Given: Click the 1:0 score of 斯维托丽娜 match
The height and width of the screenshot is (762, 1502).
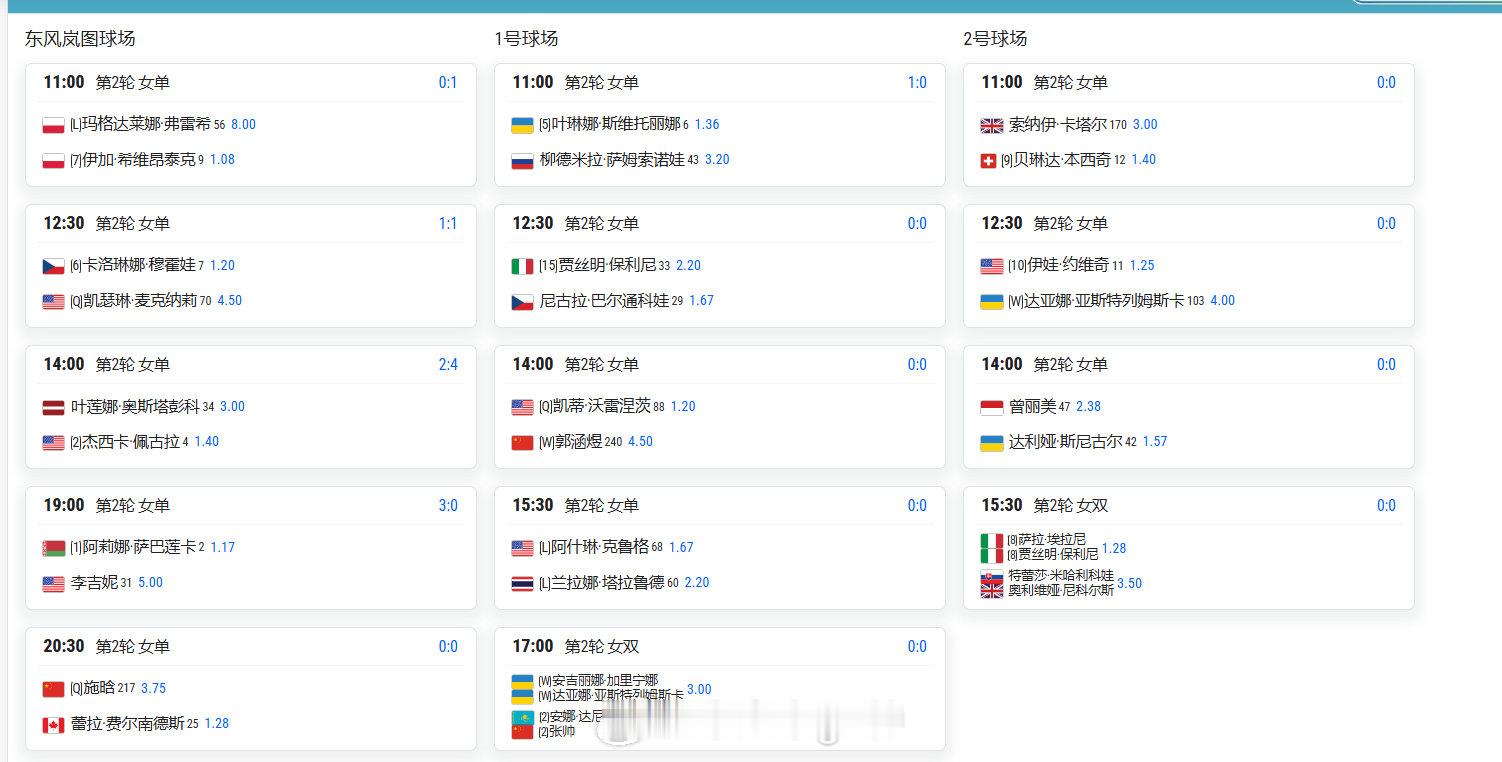Looking at the screenshot, I should pyautogui.click(x=917, y=83).
